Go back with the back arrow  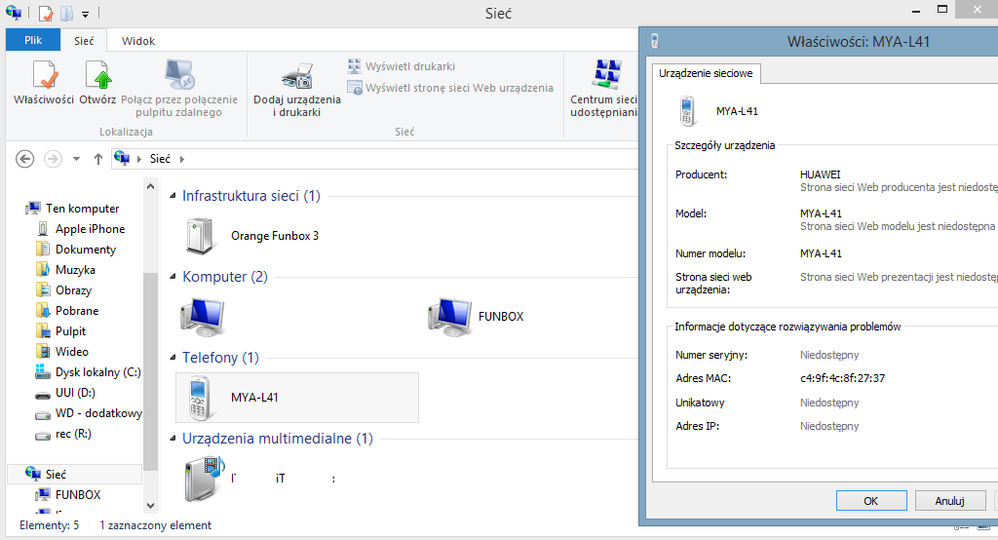coord(25,159)
